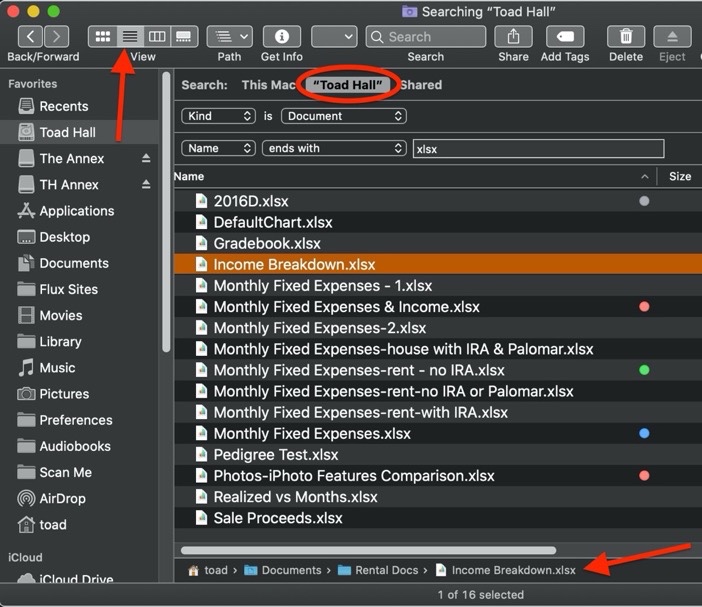
Task: Open the empty dropdown beside Get Info
Action: pyautogui.click(x=334, y=36)
